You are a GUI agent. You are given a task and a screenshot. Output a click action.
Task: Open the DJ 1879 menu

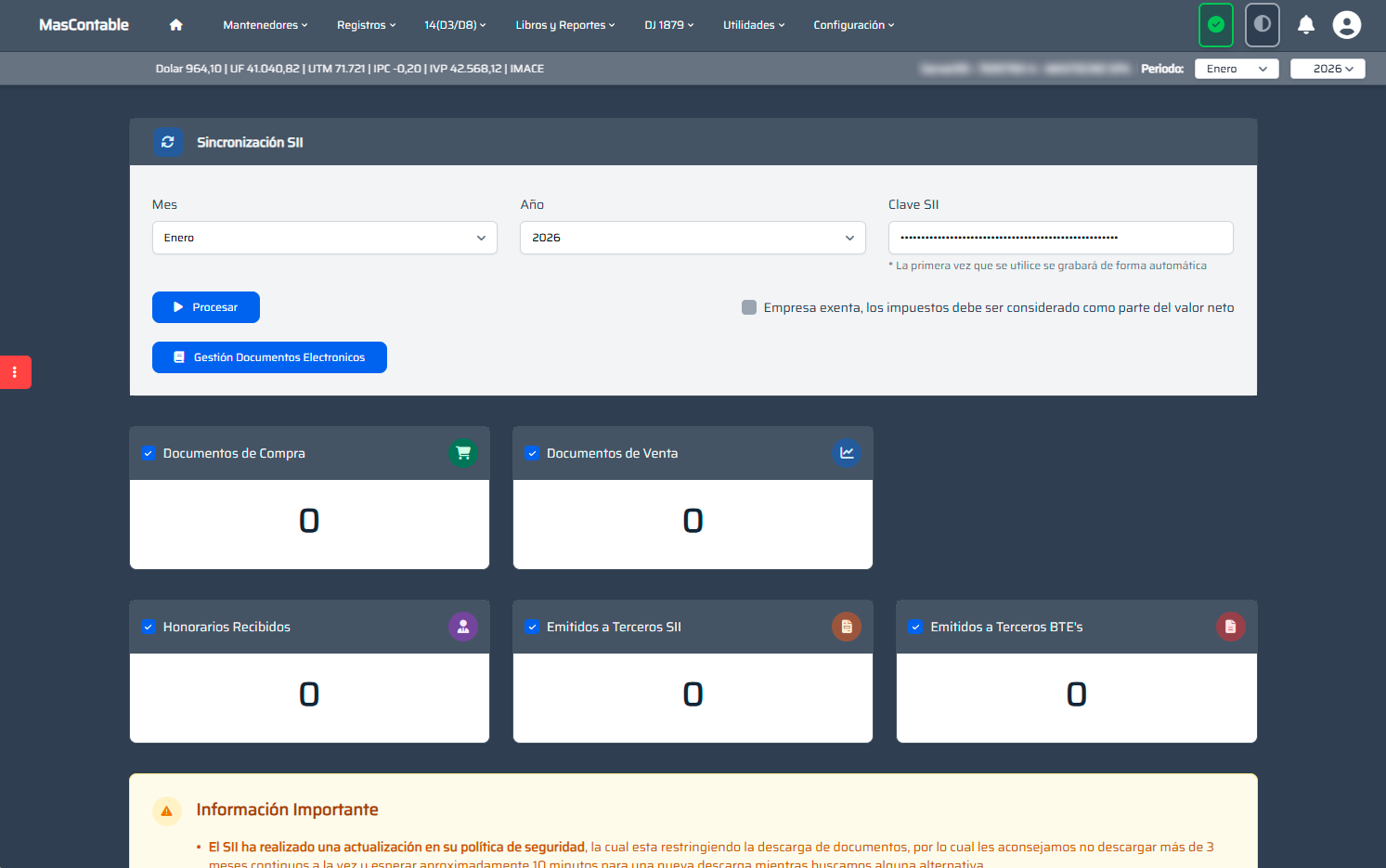pos(669,25)
